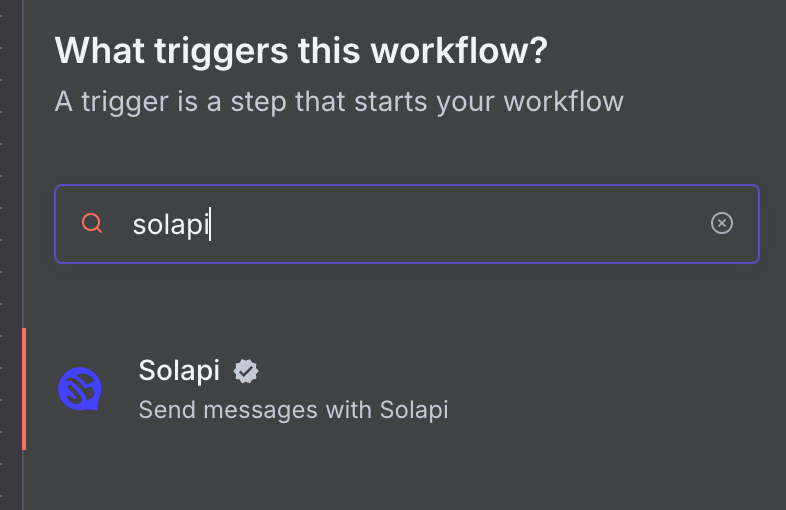The width and height of the screenshot is (786, 510).
Task: Click the 'A trigger is a step' subtitle
Action: (x=339, y=101)
